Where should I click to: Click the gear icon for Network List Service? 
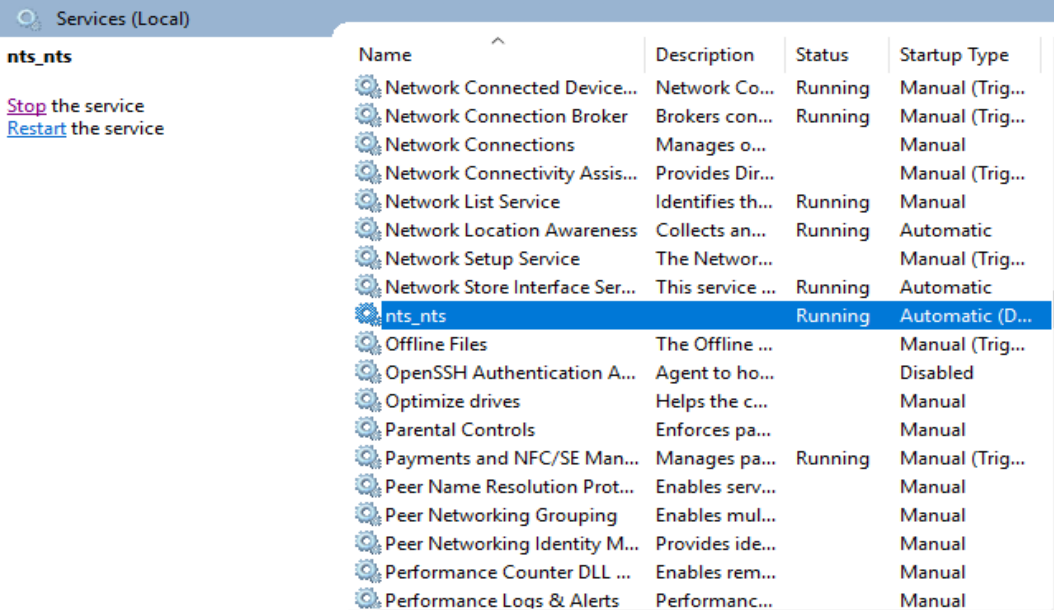368,202
